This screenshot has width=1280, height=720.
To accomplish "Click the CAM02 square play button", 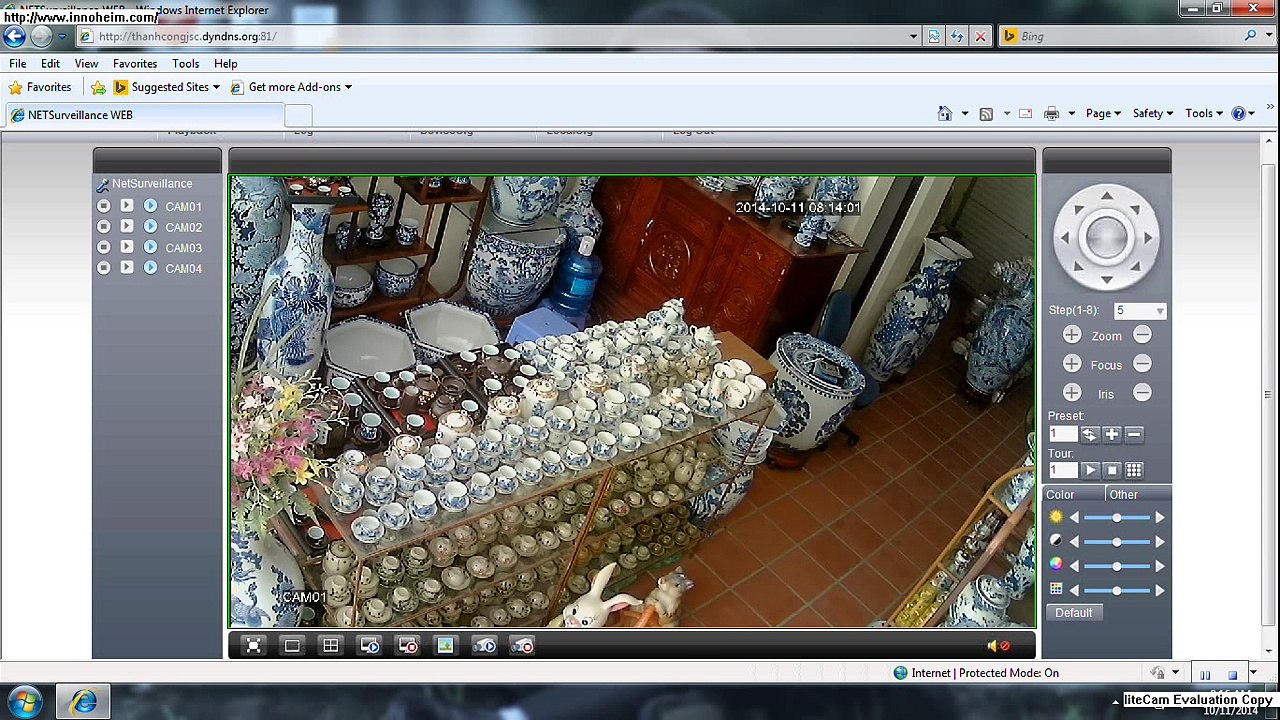I will point(127,227).
